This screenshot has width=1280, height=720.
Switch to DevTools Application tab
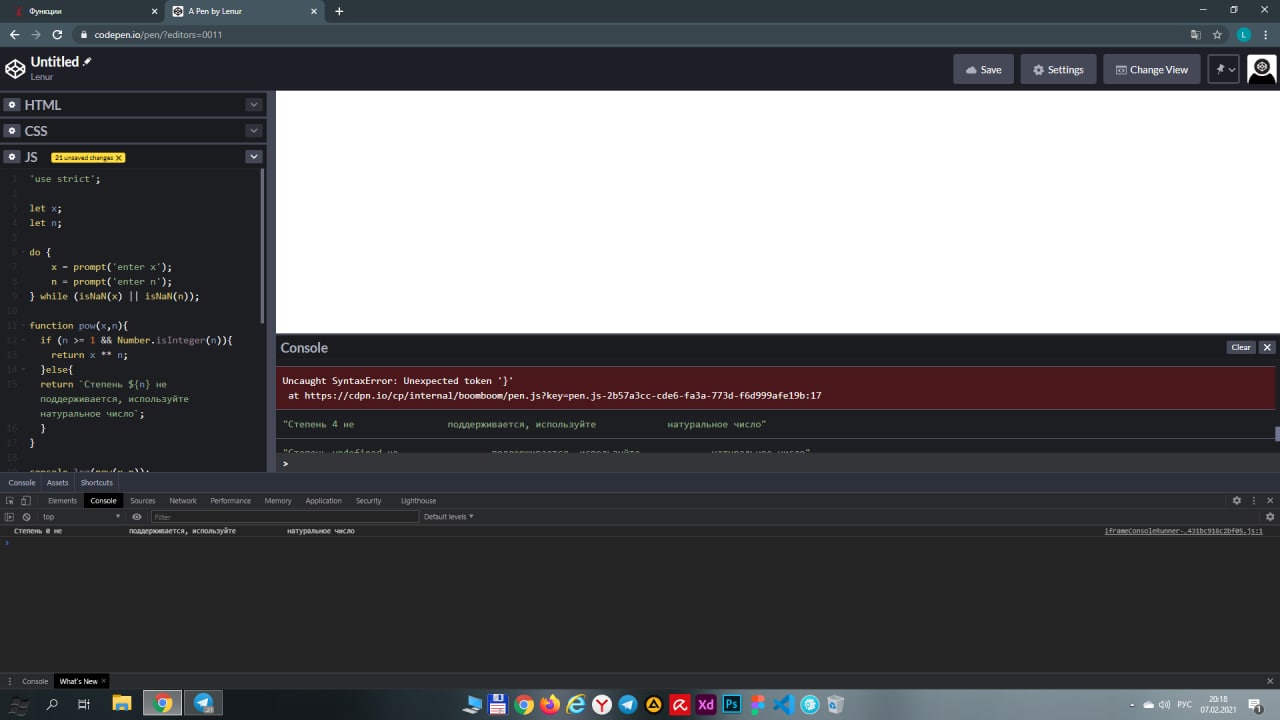(323, 500)
